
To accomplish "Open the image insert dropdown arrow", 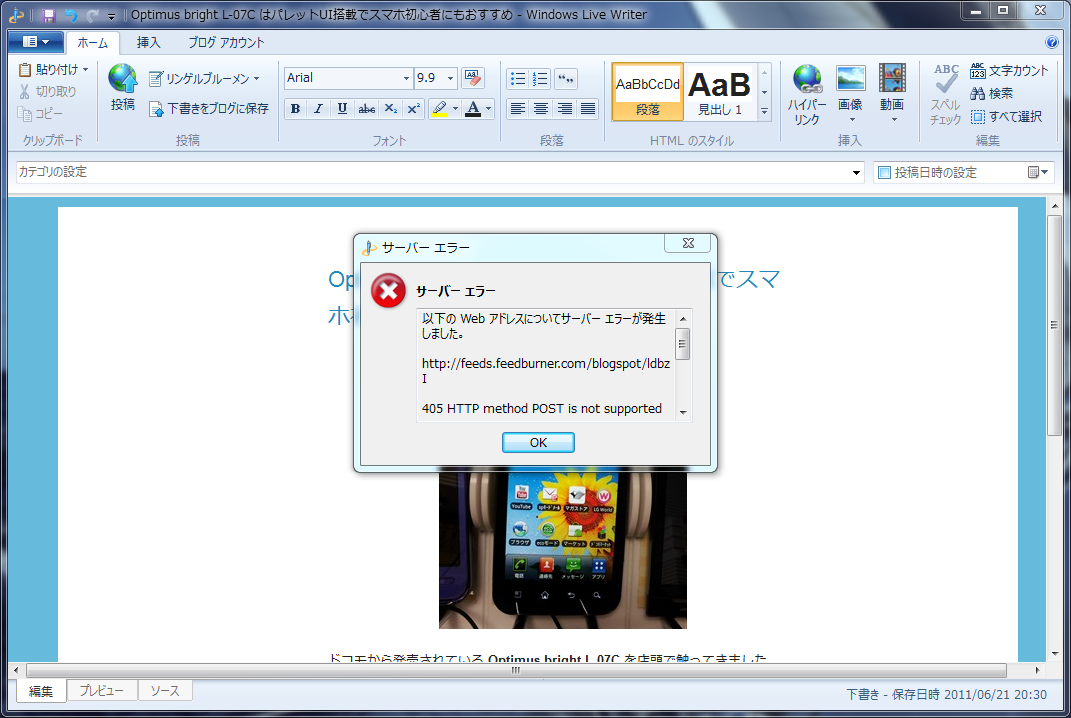I will [x=852, y=121].
